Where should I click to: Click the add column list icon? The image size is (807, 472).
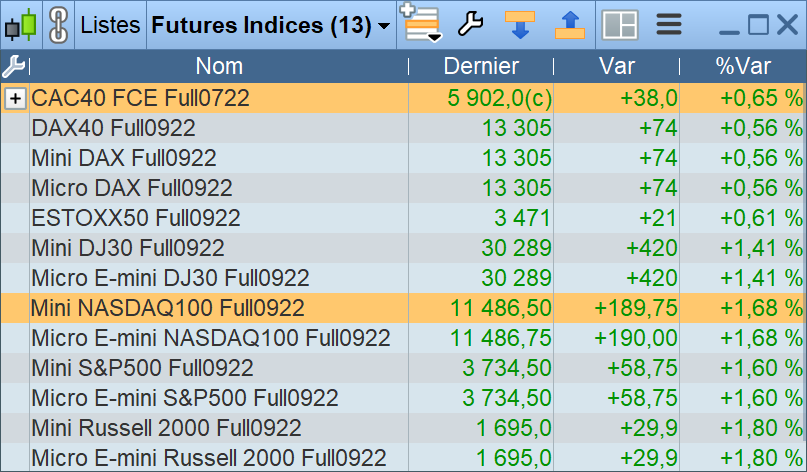click(421, 24)
